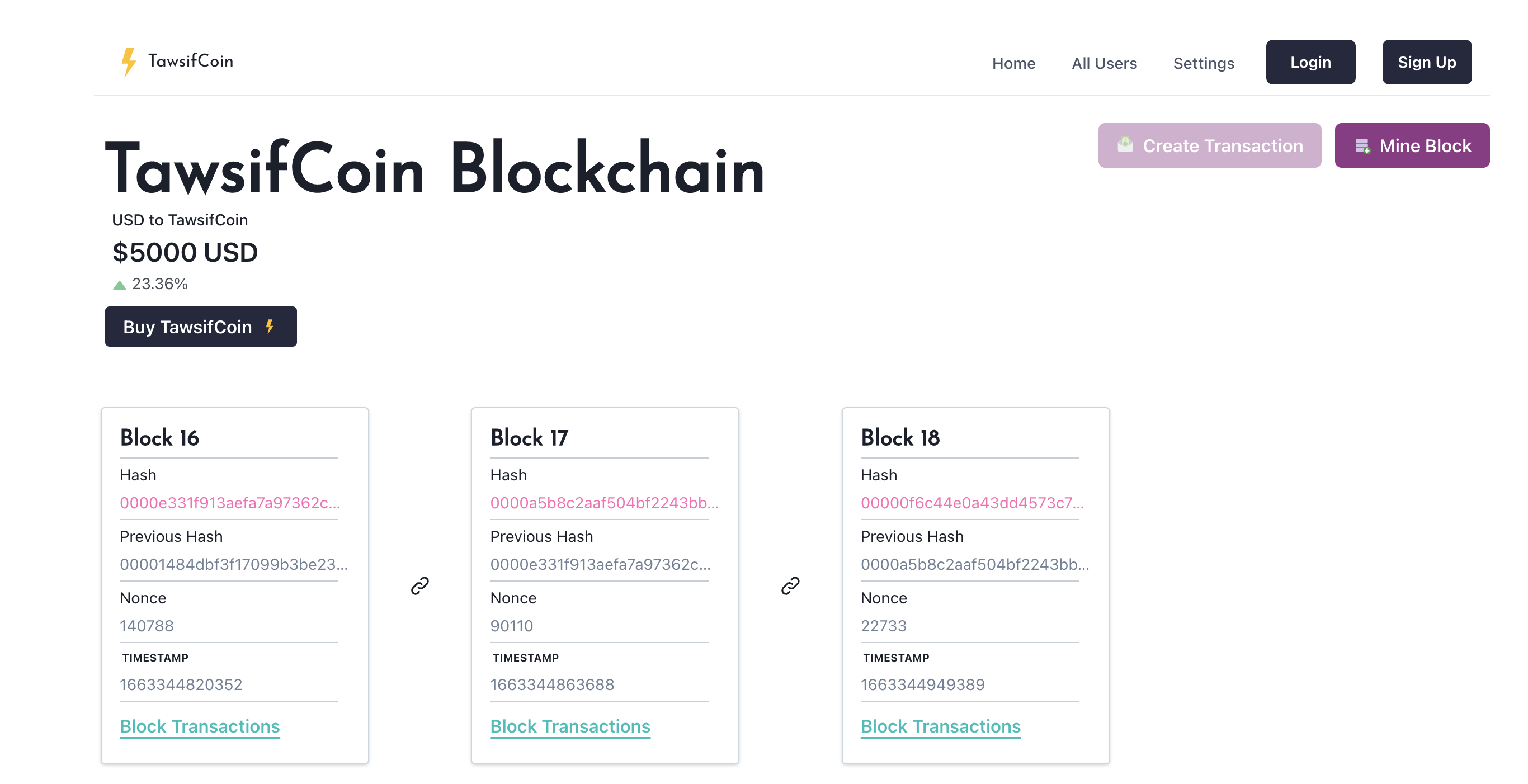Click the Login button
This screenshot has width=1528, height=784.
pyautogui.click(x=1310, y=62)
